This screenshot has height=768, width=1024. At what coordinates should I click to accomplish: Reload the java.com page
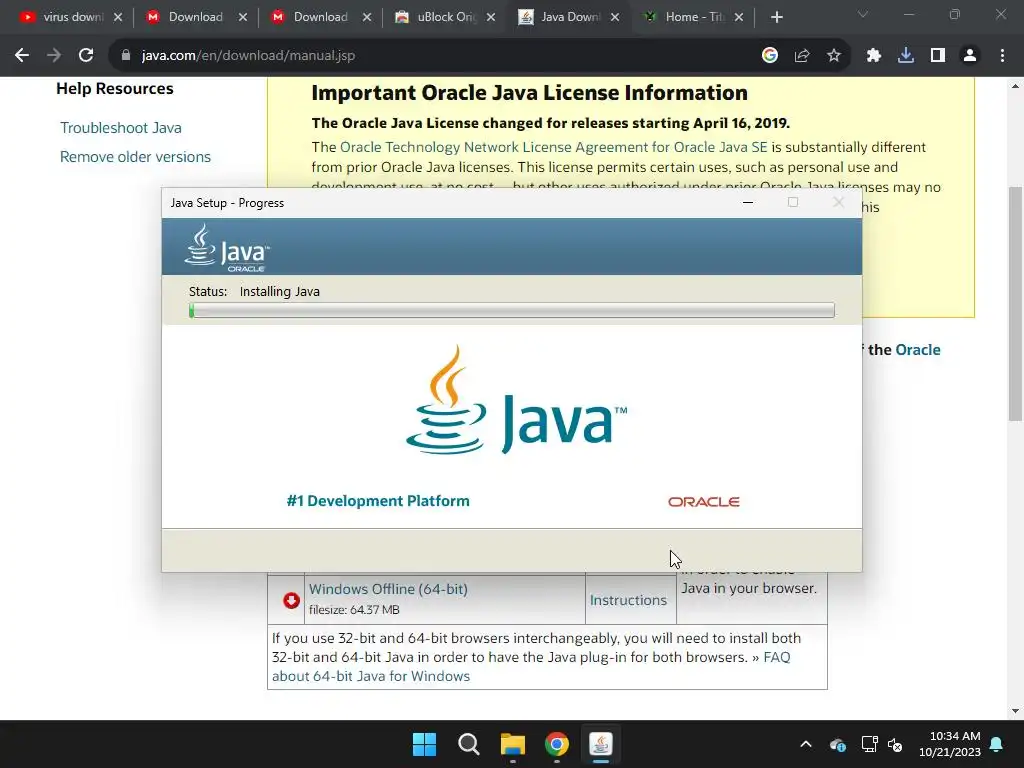tap(86, 56)
